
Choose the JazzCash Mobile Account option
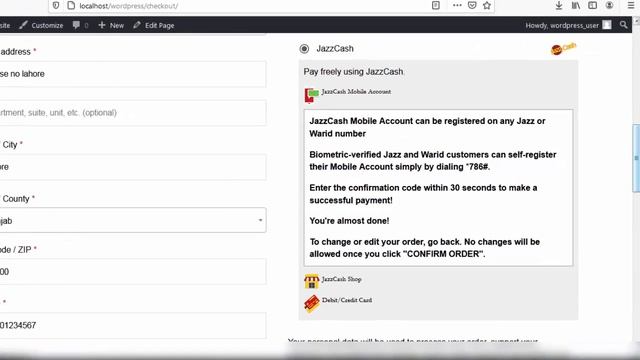(x=356, y=92)
